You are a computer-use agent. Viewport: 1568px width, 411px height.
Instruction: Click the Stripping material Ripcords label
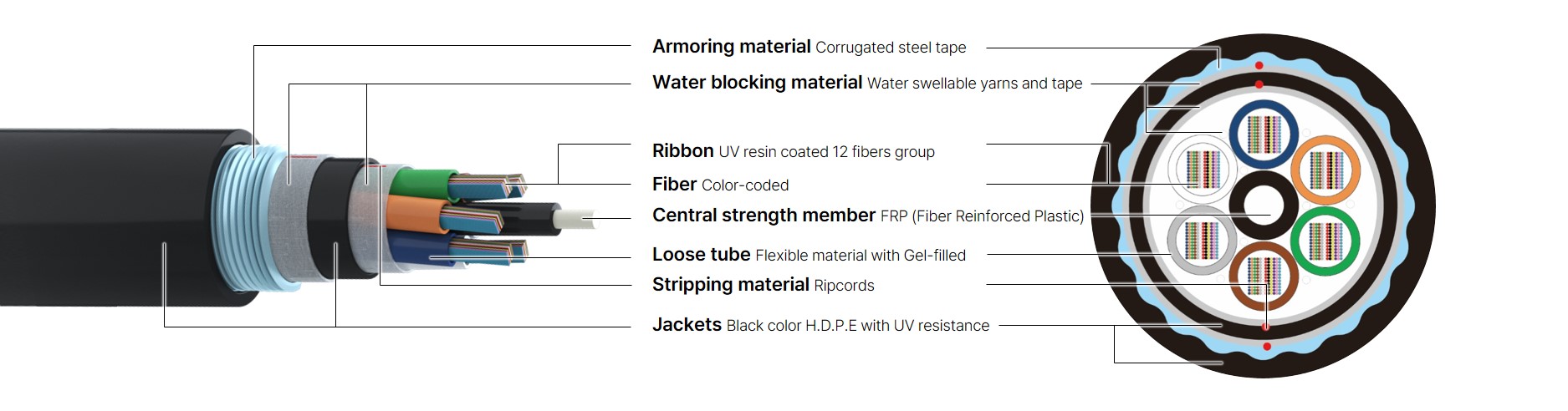click(763, 285)
